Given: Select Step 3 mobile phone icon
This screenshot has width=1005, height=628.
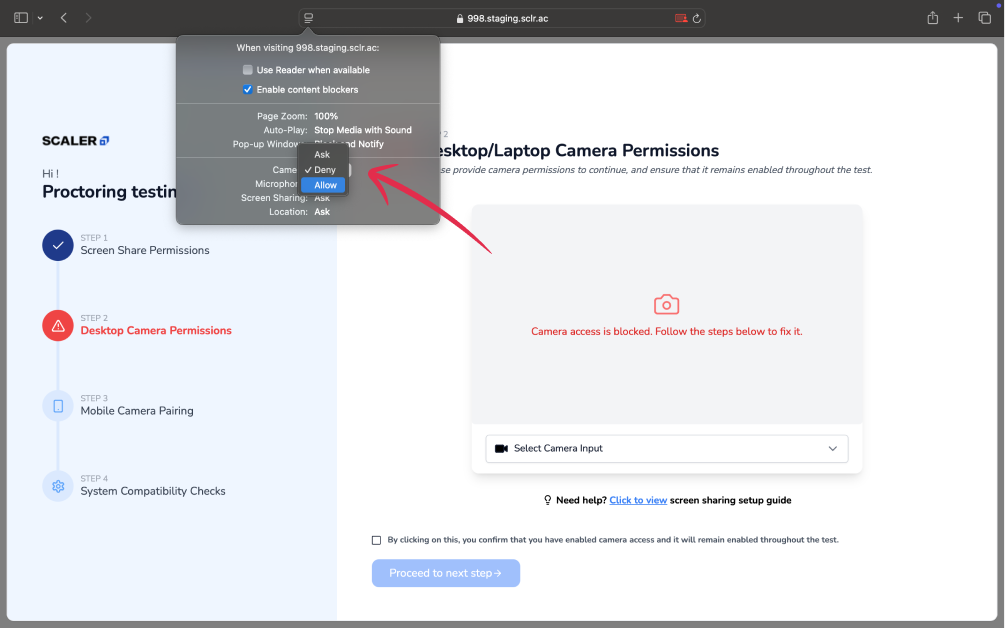Looking at the screenshot, I should [x=58, y=406].
